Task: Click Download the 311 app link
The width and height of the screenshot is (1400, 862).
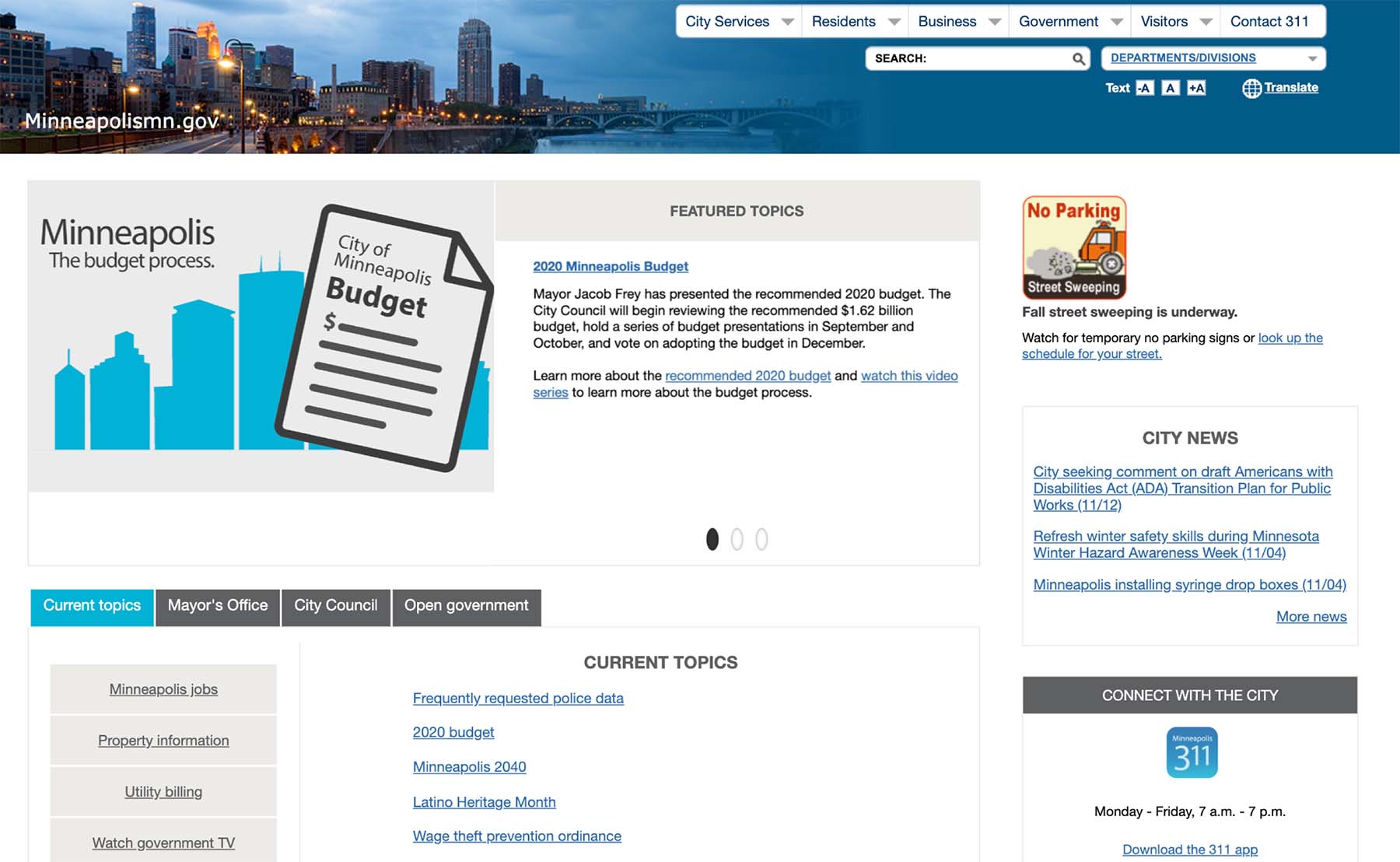Action: [1190, 850]
